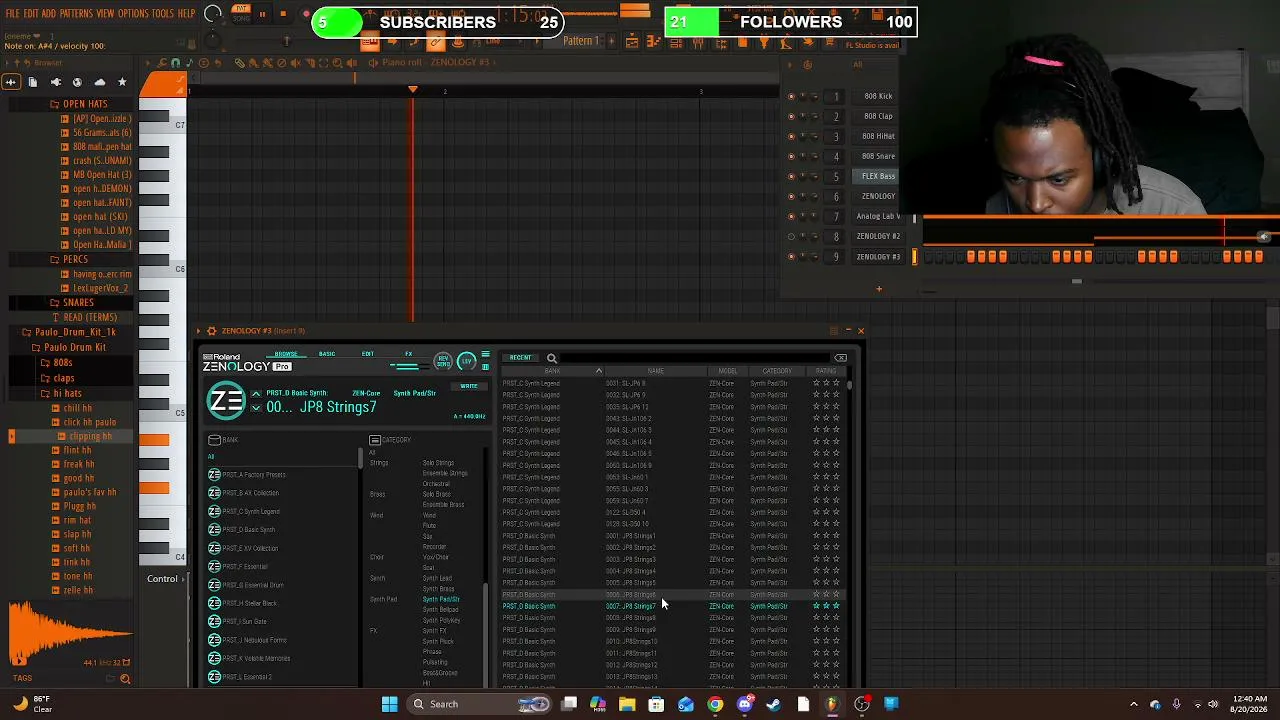Click the record button in transport
The width and height of the screenshot is (1280, 720).
pyautogui.click(x=305, y=14)
